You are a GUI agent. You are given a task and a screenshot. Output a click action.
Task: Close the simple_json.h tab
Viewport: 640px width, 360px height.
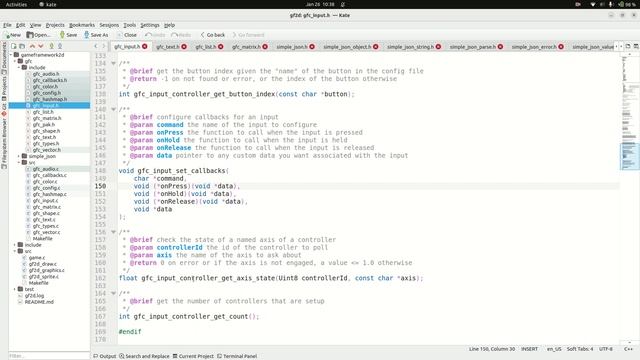tap(312, 47)
